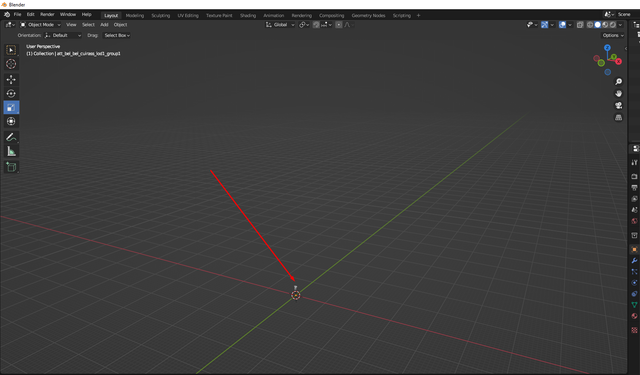Open Orientation Default dropdown
The width and height of the screenshot is (640, 375).
(63, 36)
